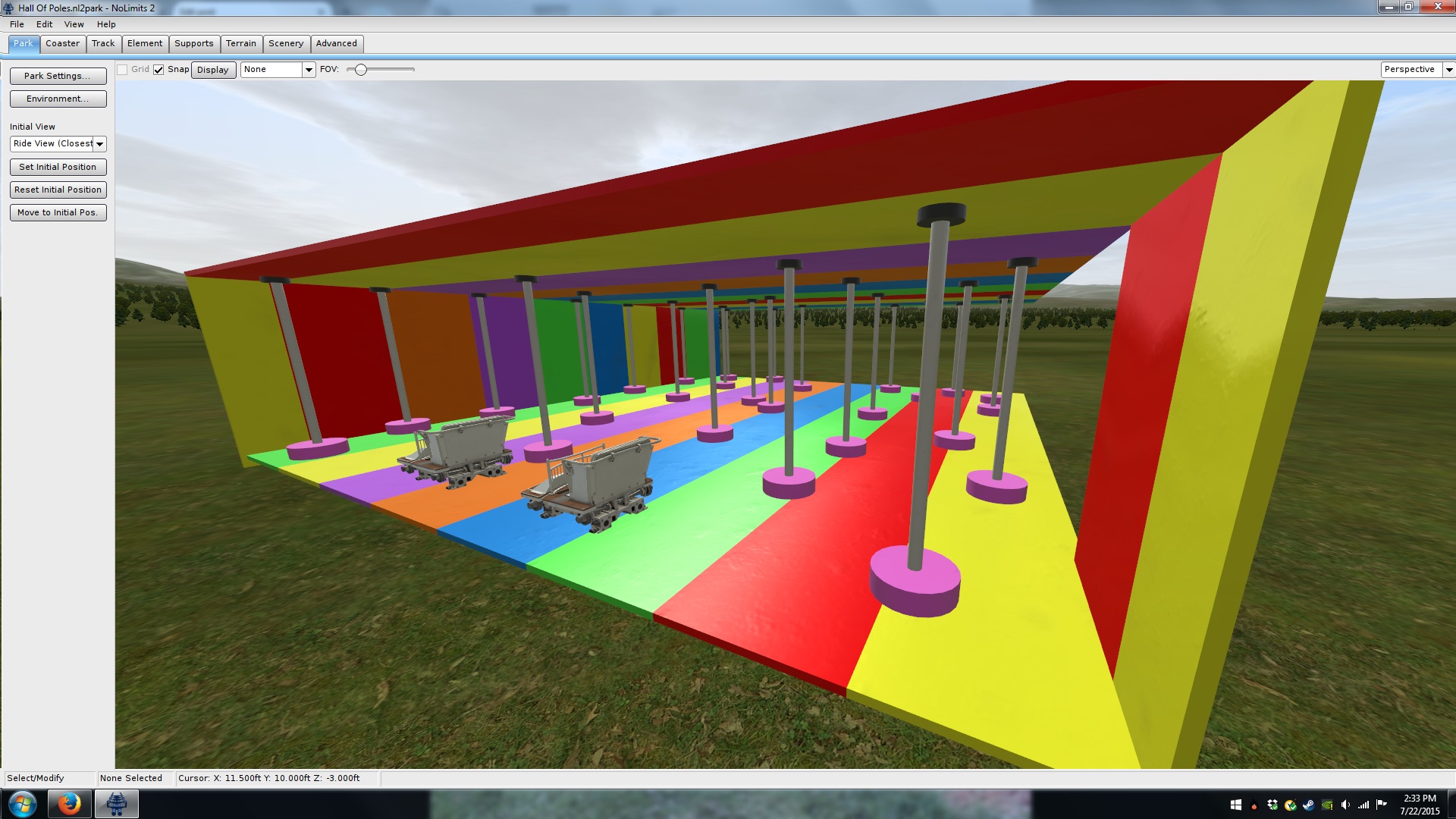Switch to the Scenery tab
This screenshot has width=1456, height=819.
[x=285, y=43]
